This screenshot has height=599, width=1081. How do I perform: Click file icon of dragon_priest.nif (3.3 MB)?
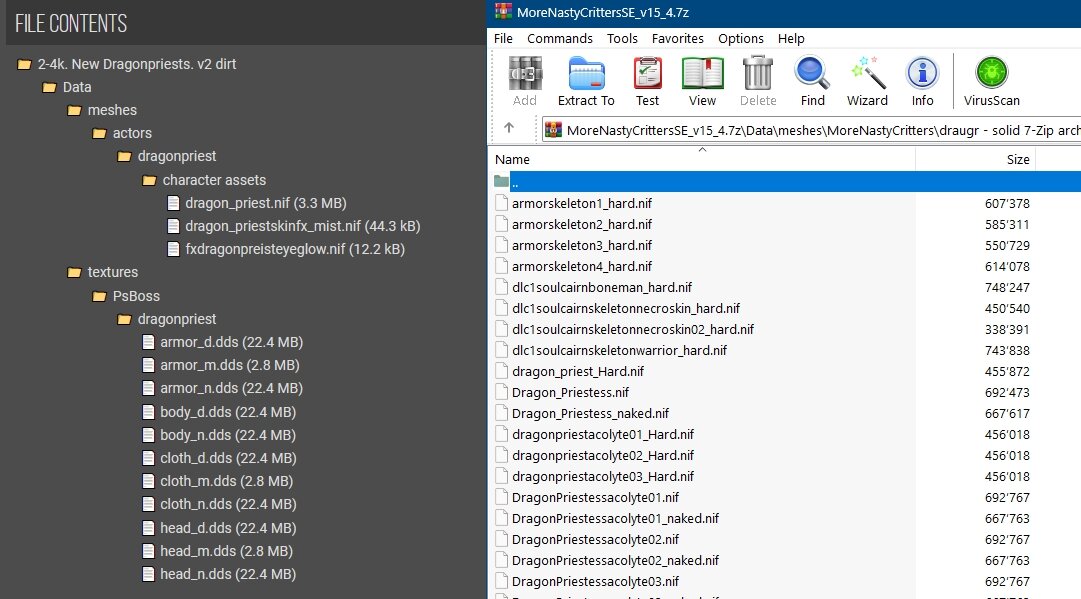click(x=174, y=203)
